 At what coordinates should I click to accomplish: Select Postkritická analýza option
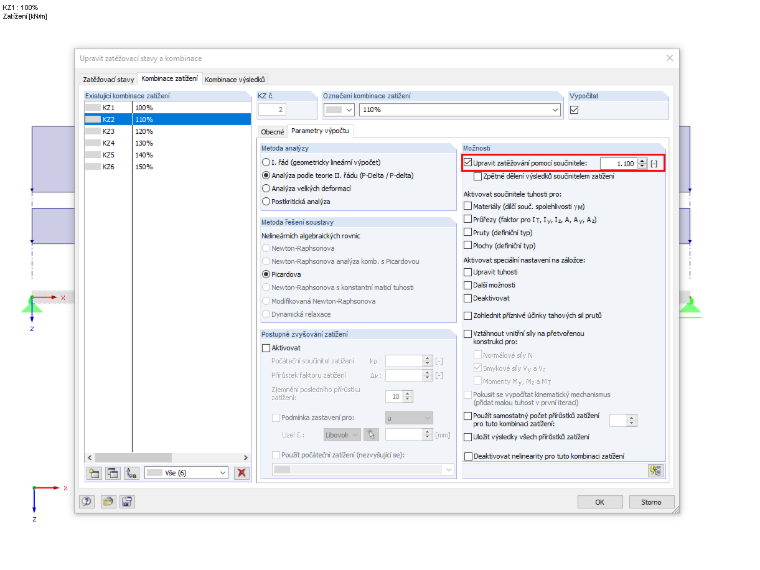(x=266, y=202)
